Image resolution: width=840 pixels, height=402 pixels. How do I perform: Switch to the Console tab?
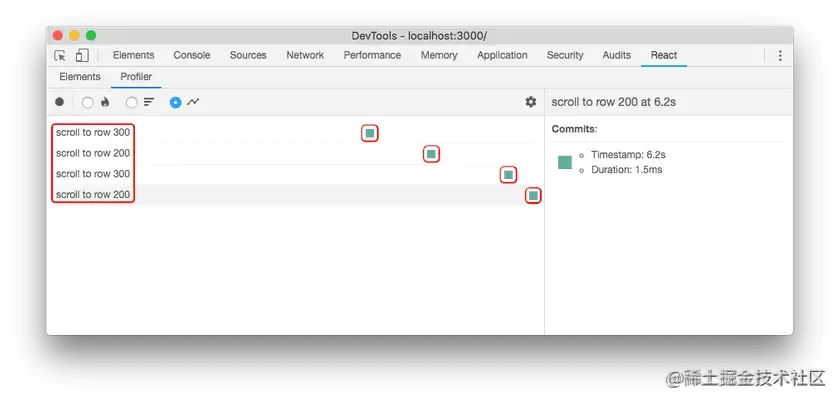pos(192,55)
